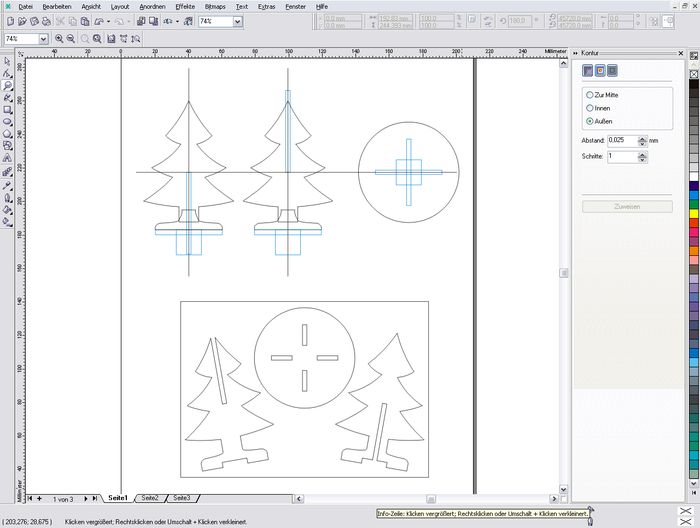Open zoom level dropdown in standard toolbar

click(x=238, y=21)
